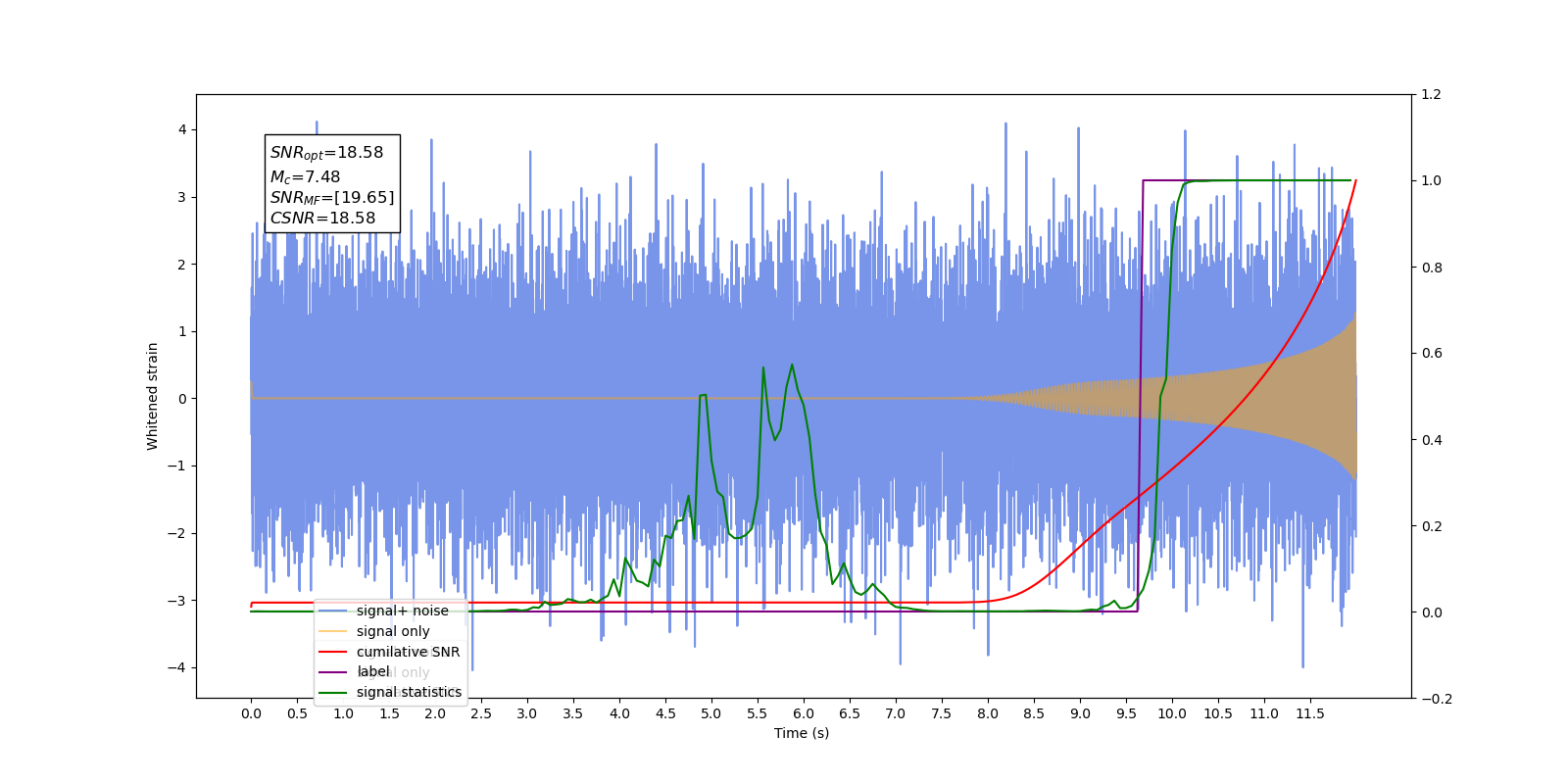
Task: Click the green legend line for signal statistics
Action: pos(333,693)
